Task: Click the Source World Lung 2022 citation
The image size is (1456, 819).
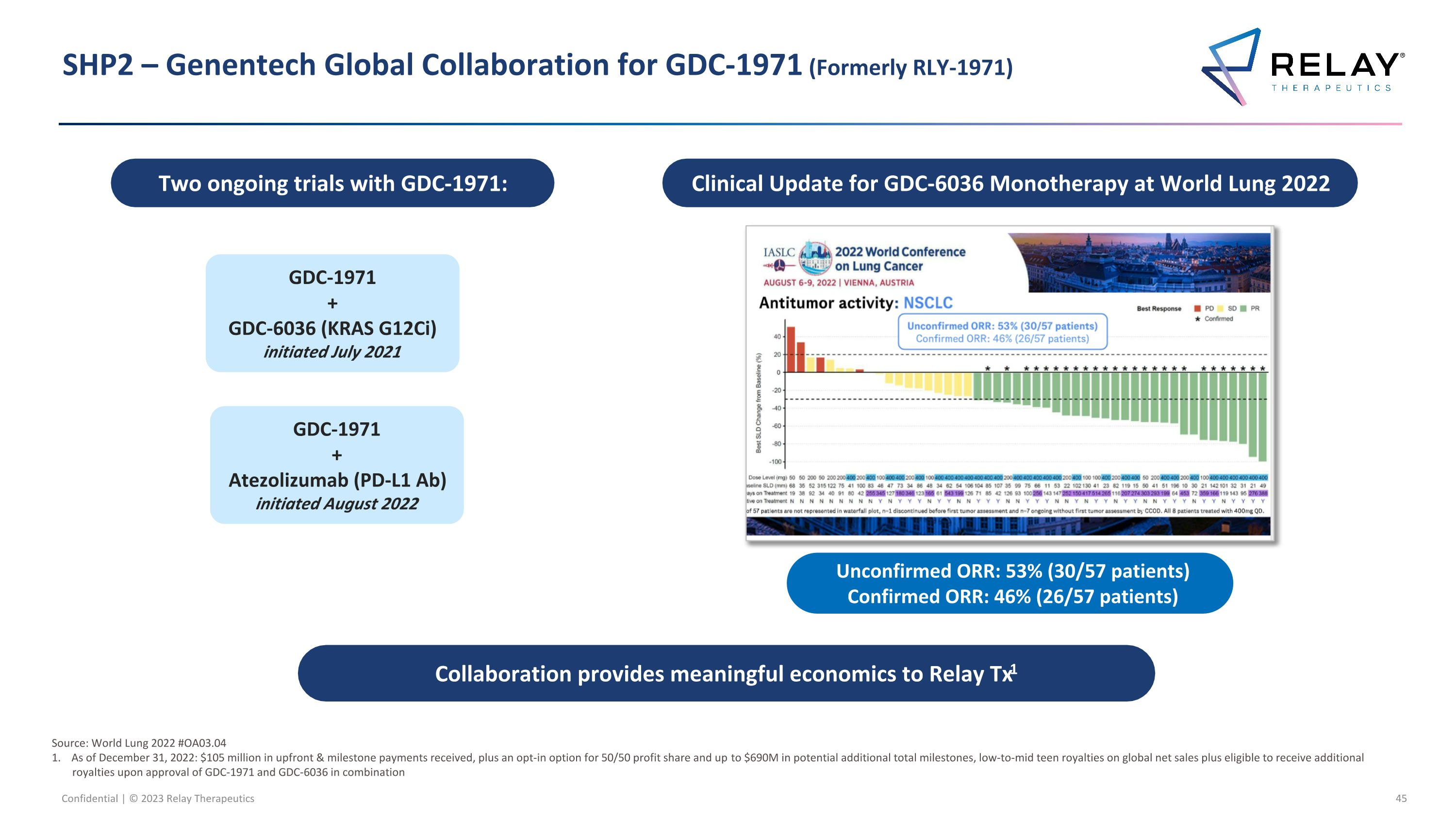Action: (x=139, y=743)
